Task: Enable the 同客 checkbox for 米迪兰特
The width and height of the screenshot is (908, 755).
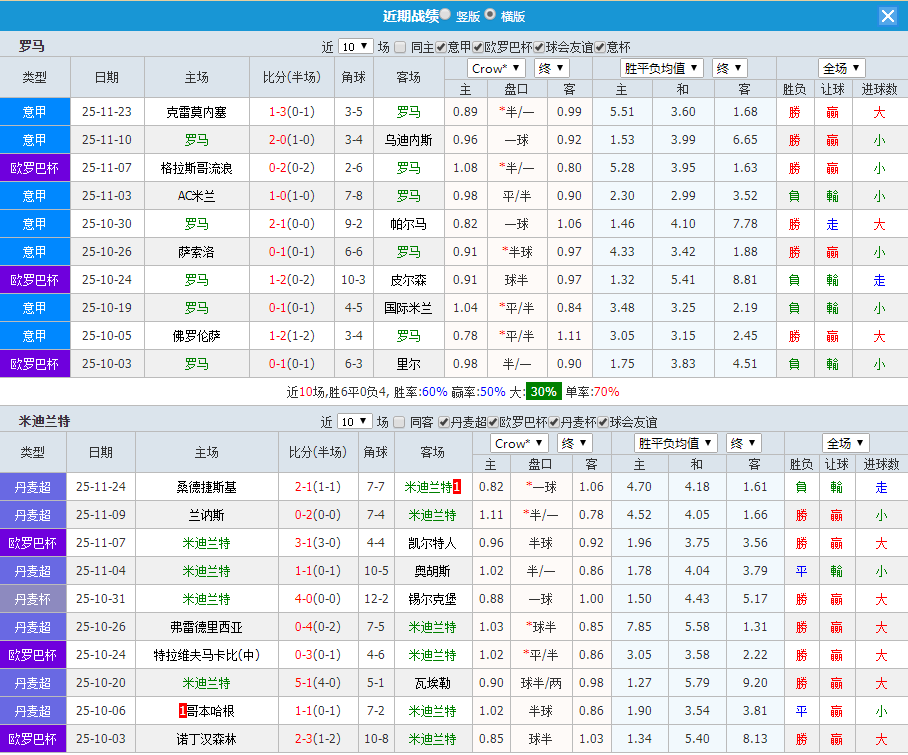Action: point(399,422)
